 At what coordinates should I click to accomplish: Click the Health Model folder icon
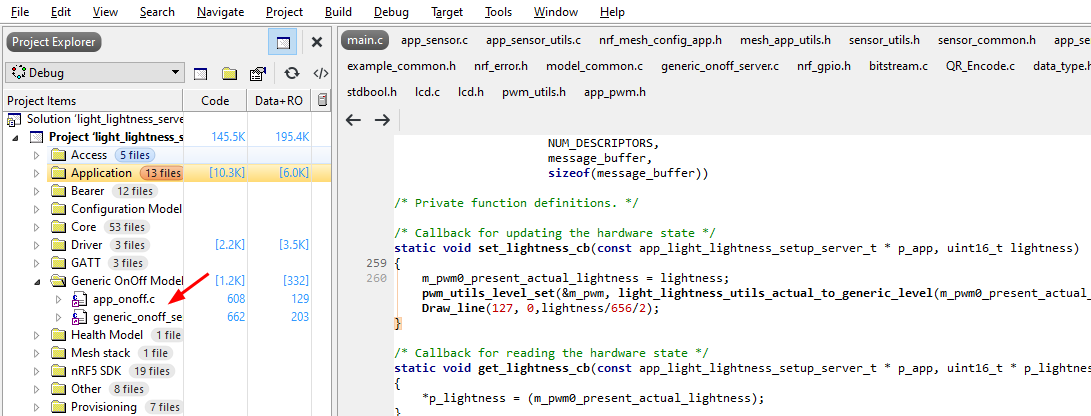58,335
